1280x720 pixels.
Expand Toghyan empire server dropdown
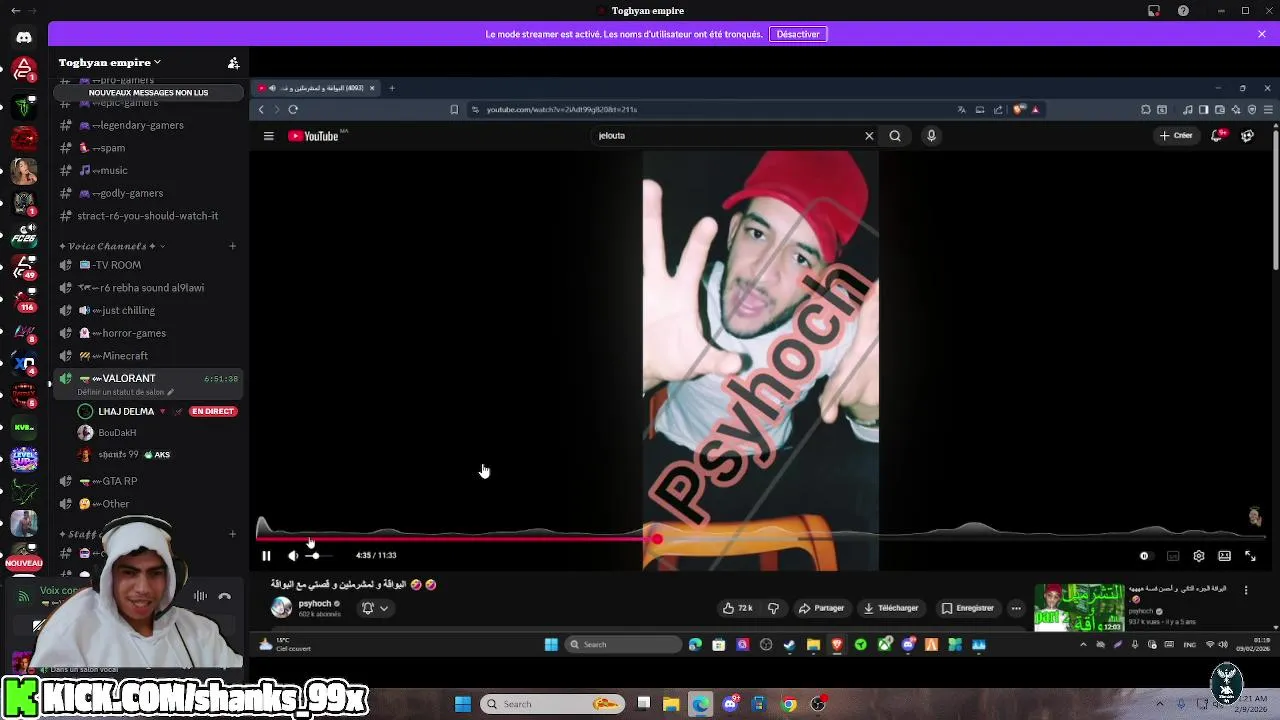coord(110,63)
